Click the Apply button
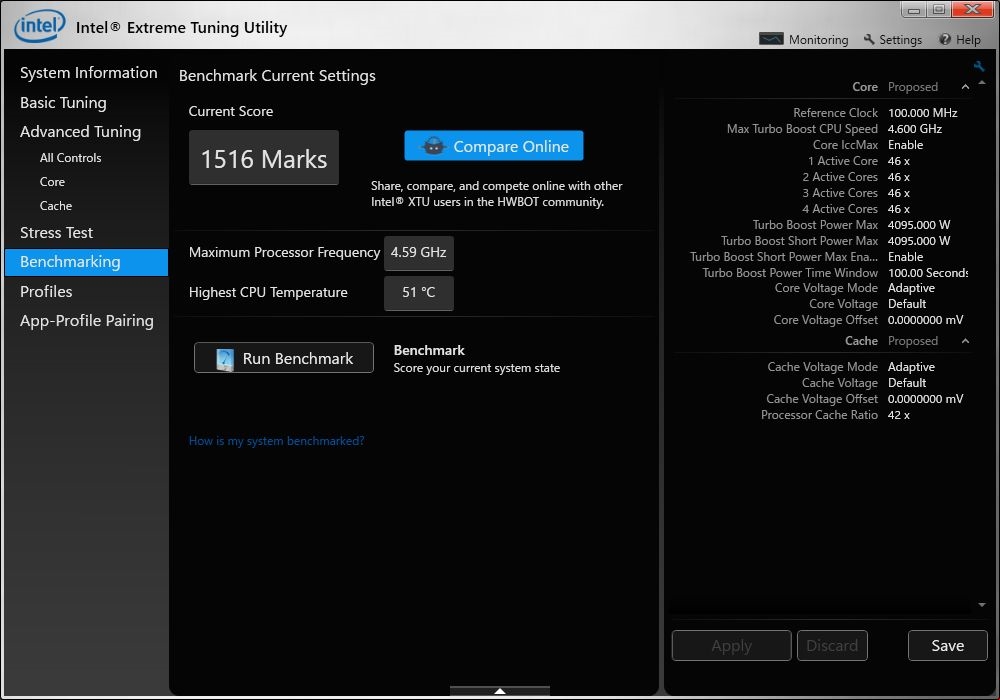This screenshot has height=700, width=1000. click(x=732, y=646)
